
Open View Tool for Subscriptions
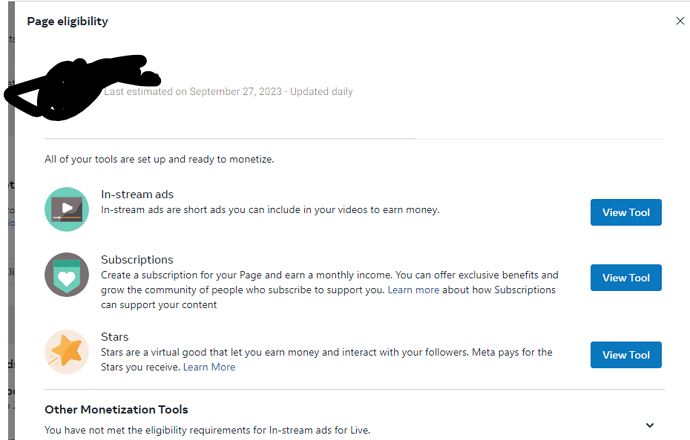click(626, 278)
